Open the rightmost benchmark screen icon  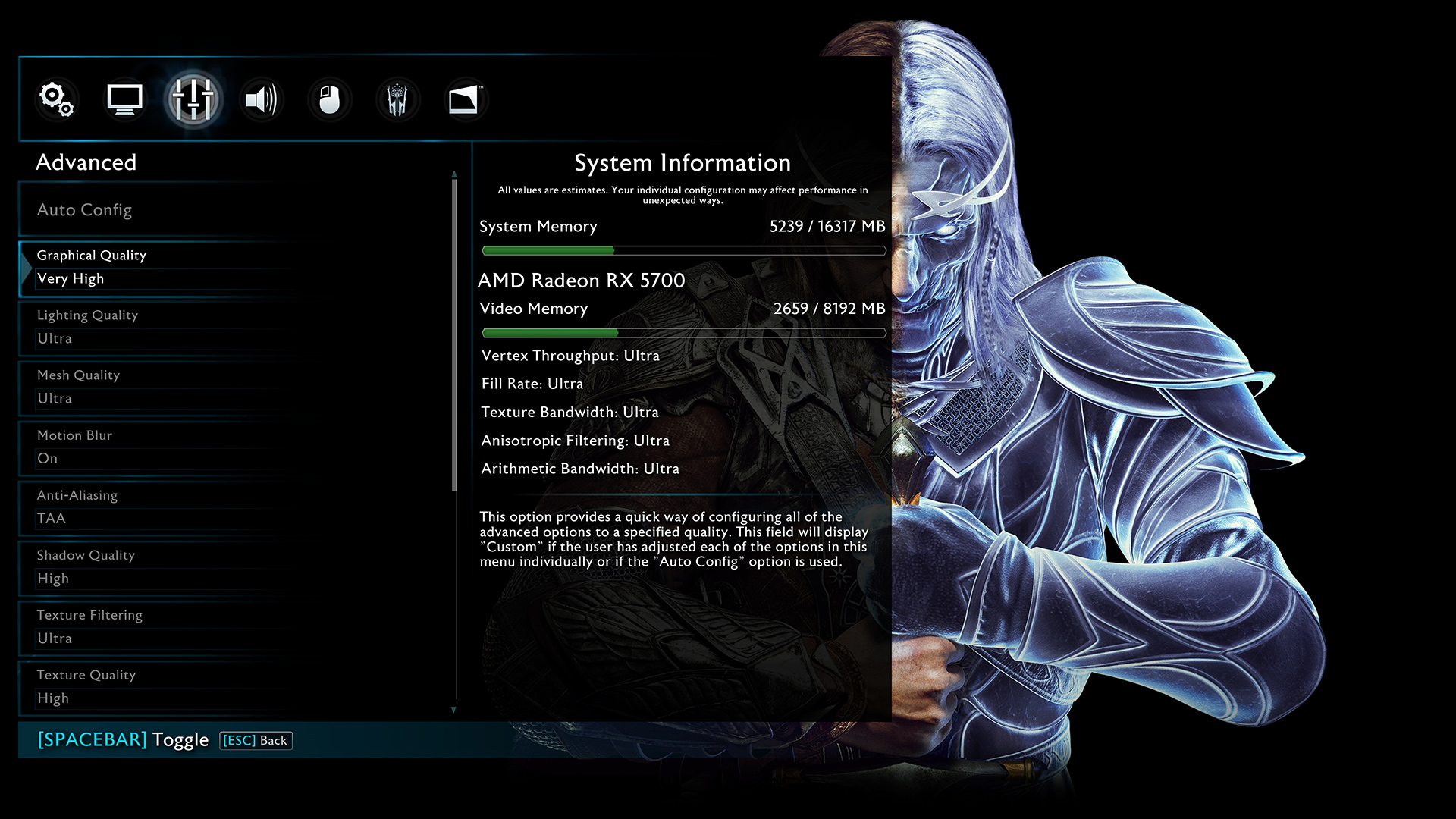pyautogui.click(x=464, y=99)
